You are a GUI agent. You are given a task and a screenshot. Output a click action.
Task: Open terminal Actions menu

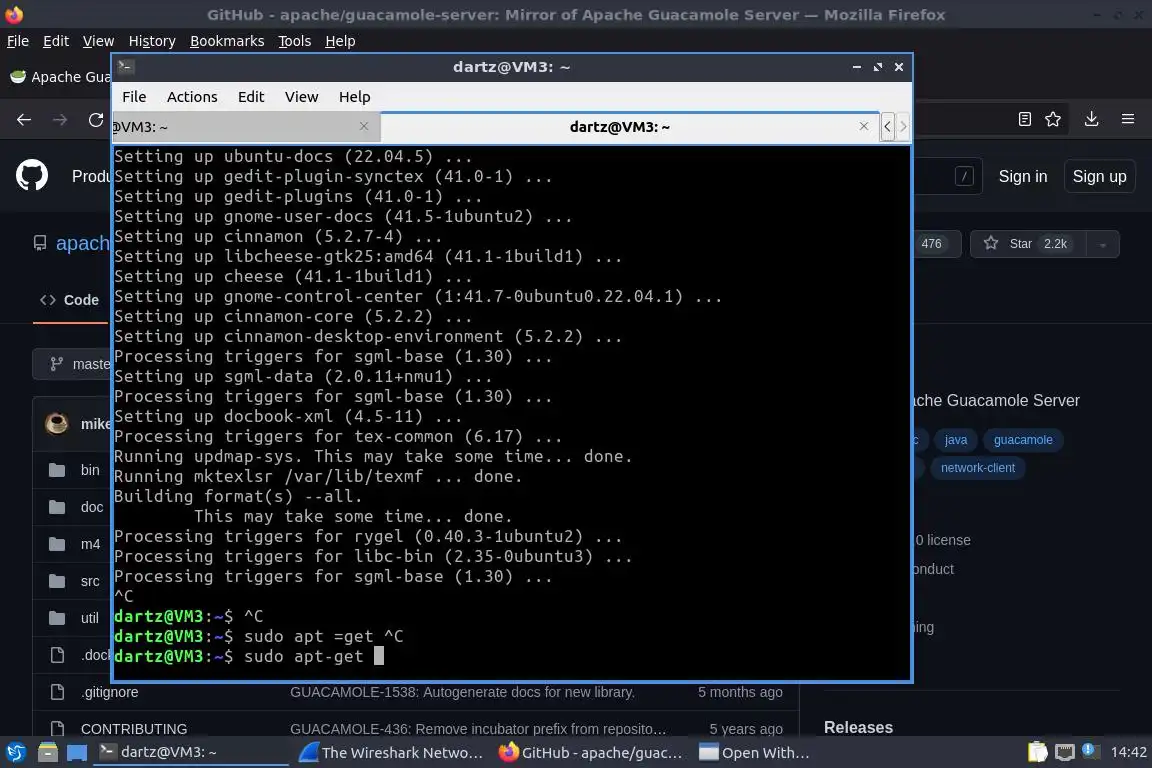pos(192,97)
